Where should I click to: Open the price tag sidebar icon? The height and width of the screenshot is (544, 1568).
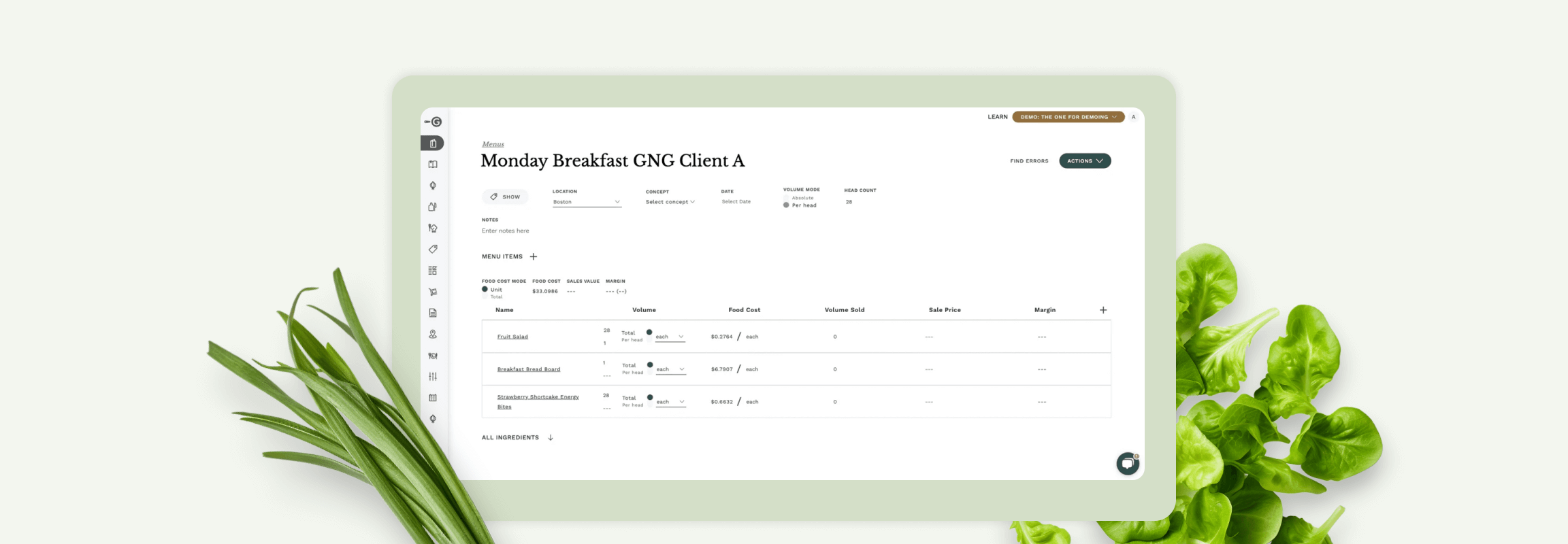tap(433, 249)
